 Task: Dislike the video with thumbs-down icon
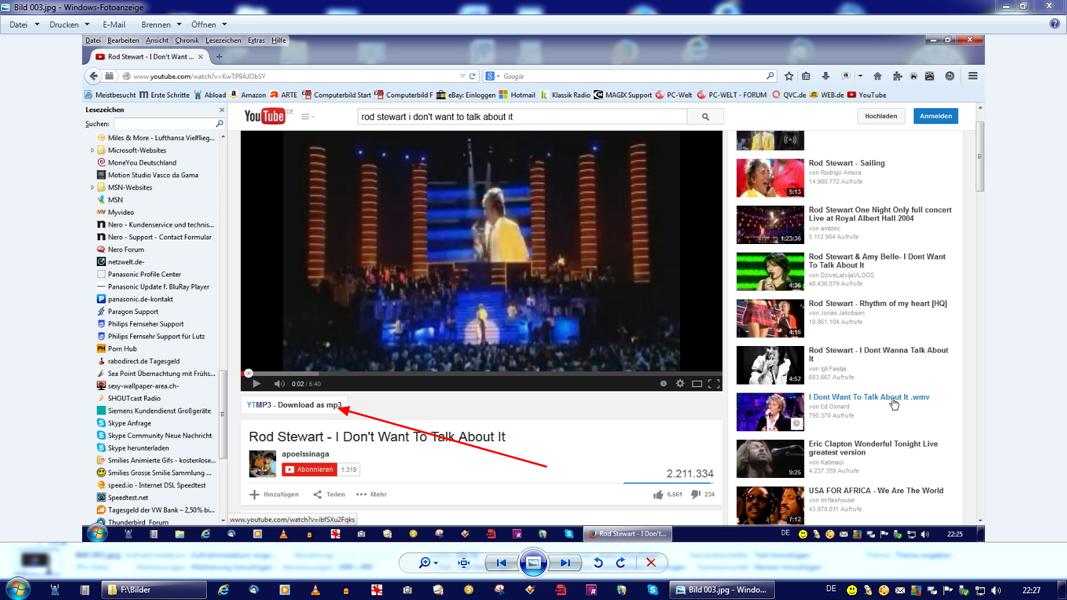[x=695, y=495]
